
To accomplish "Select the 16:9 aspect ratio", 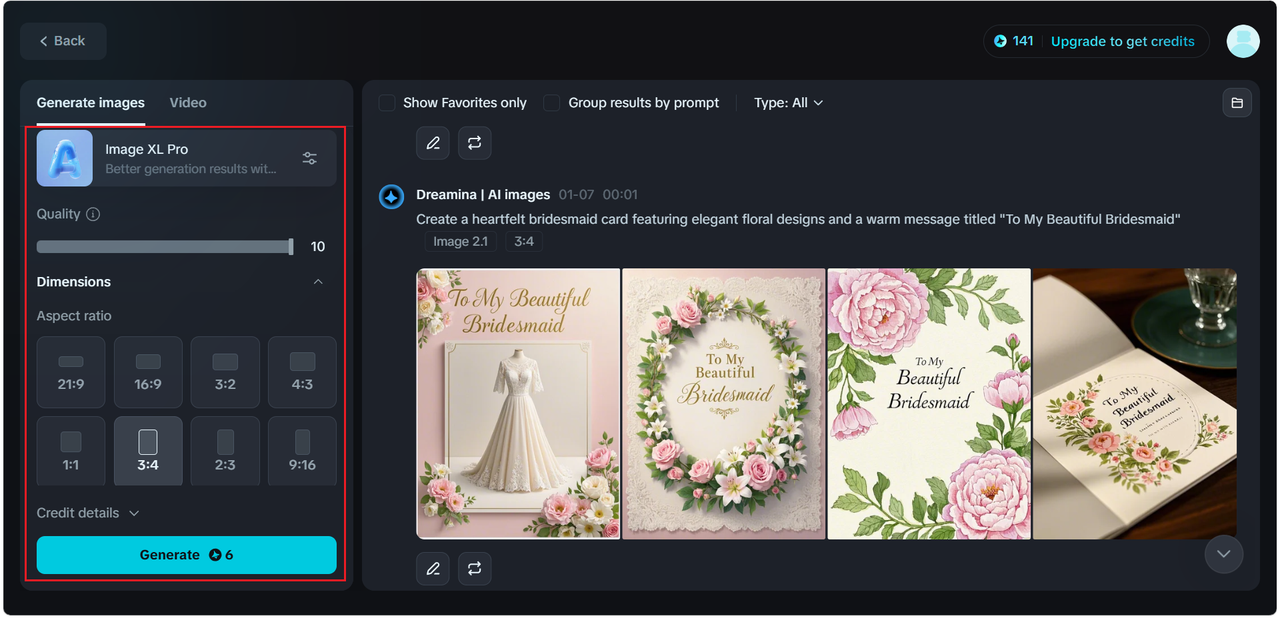I will tap(148, 372).
